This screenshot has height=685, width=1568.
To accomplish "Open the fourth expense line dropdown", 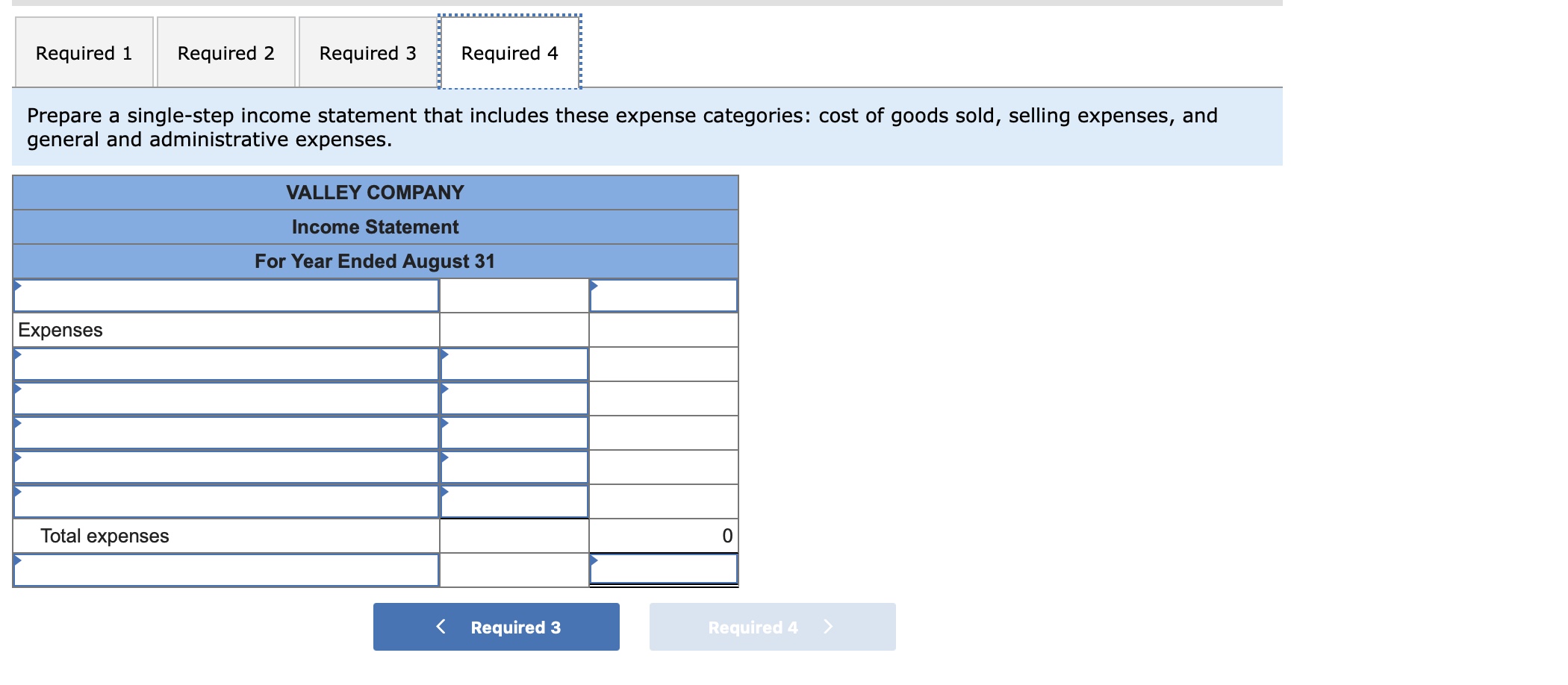I will (224, 466).
